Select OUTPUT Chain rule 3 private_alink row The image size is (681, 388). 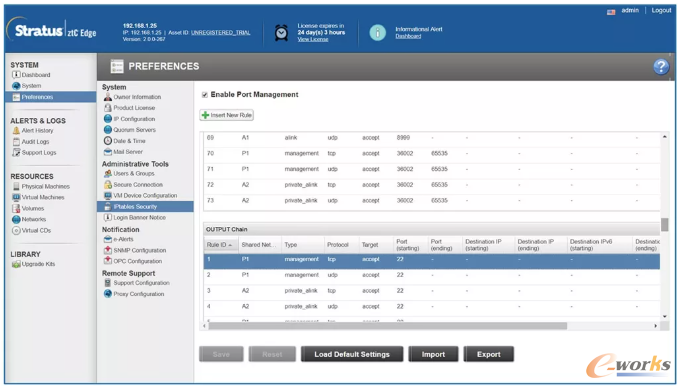point(432,292)
